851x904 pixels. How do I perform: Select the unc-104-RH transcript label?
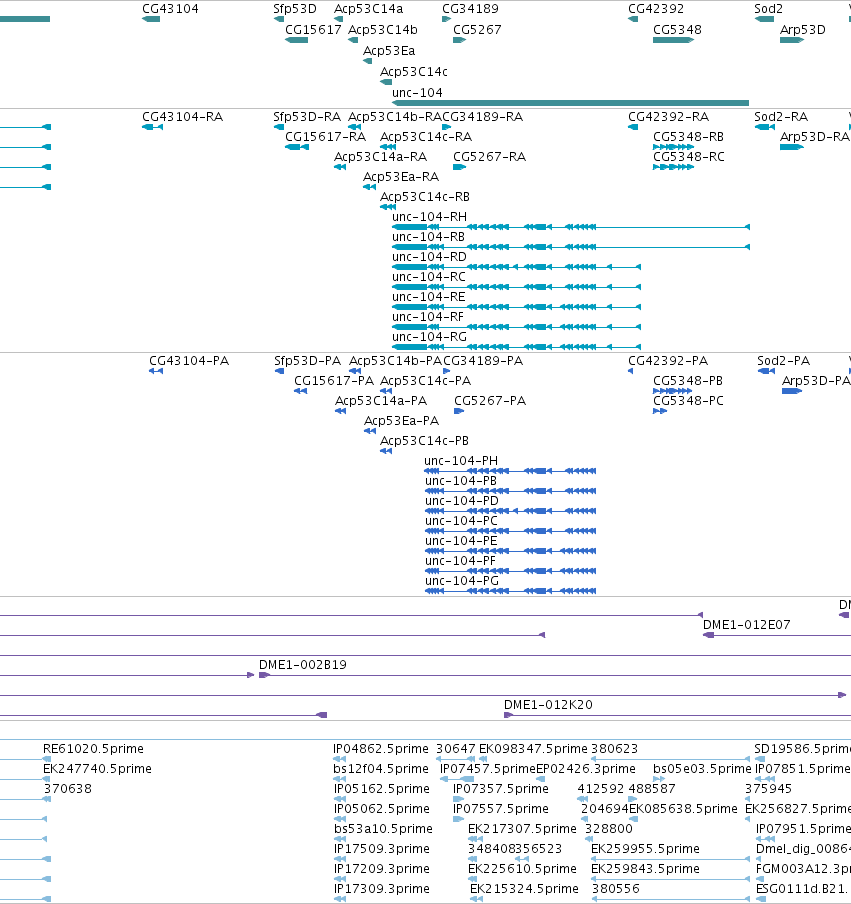click(x=429, y=217)
